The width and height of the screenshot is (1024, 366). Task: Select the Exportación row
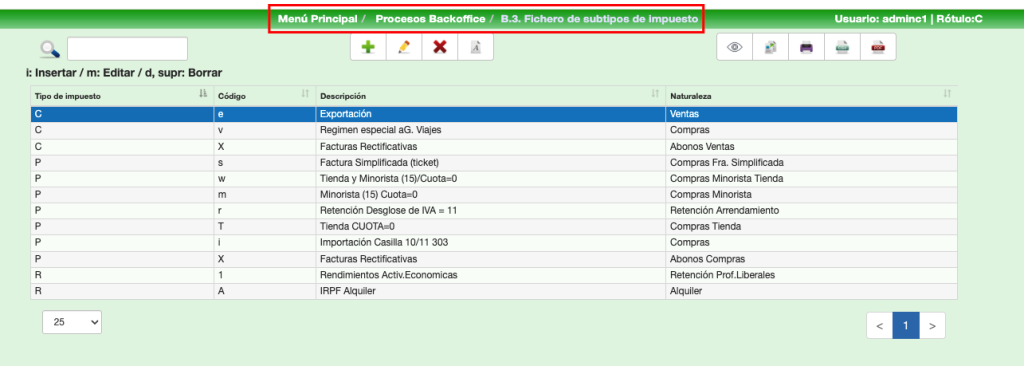[x=494, y=114]
